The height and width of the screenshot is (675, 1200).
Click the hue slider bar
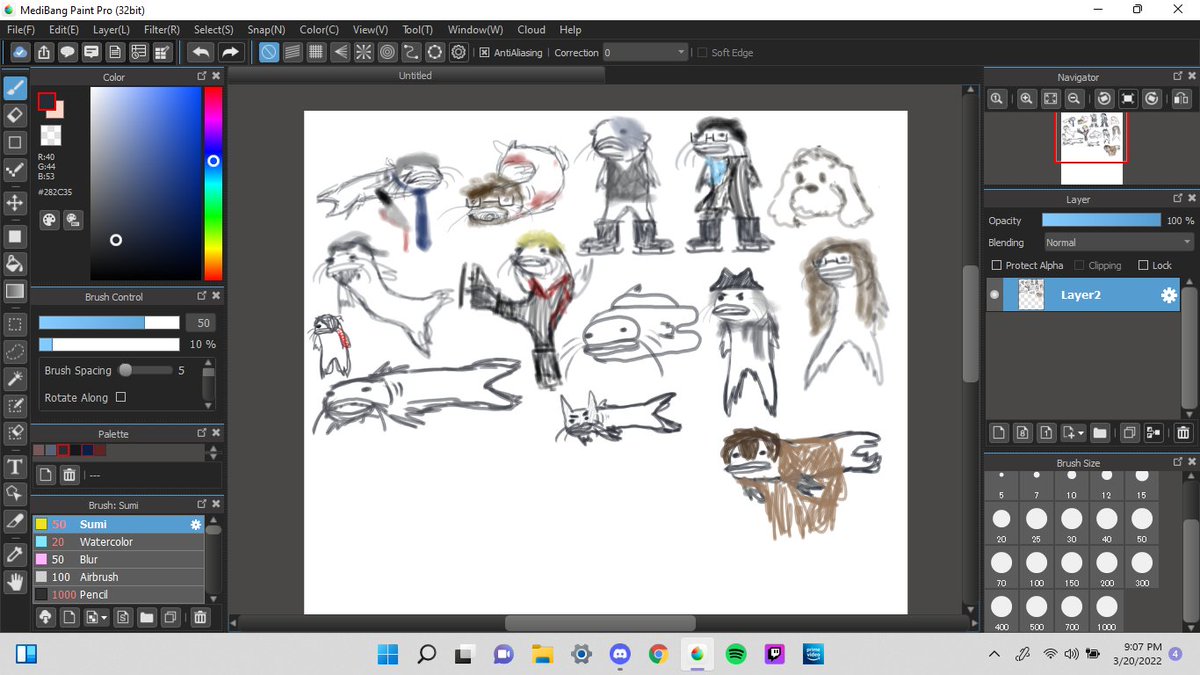tap(213, 183)
